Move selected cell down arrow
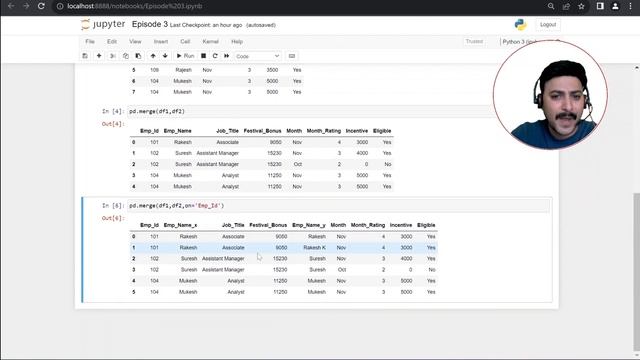640x360 pixels. coord(165,56)
